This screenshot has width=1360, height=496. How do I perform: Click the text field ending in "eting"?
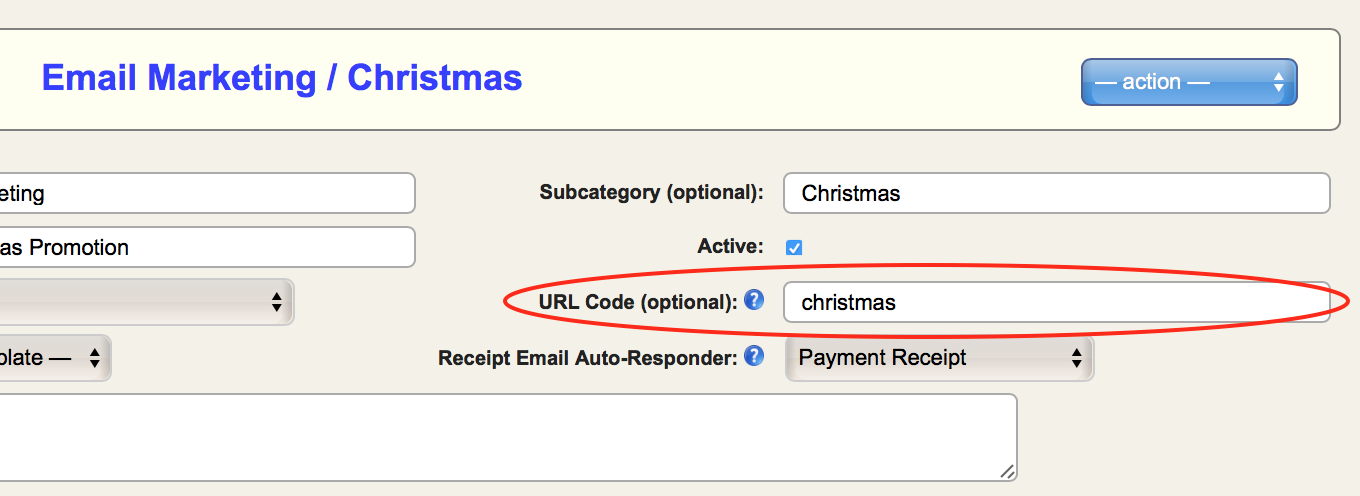pyautogui.click(x=205, y=193)
